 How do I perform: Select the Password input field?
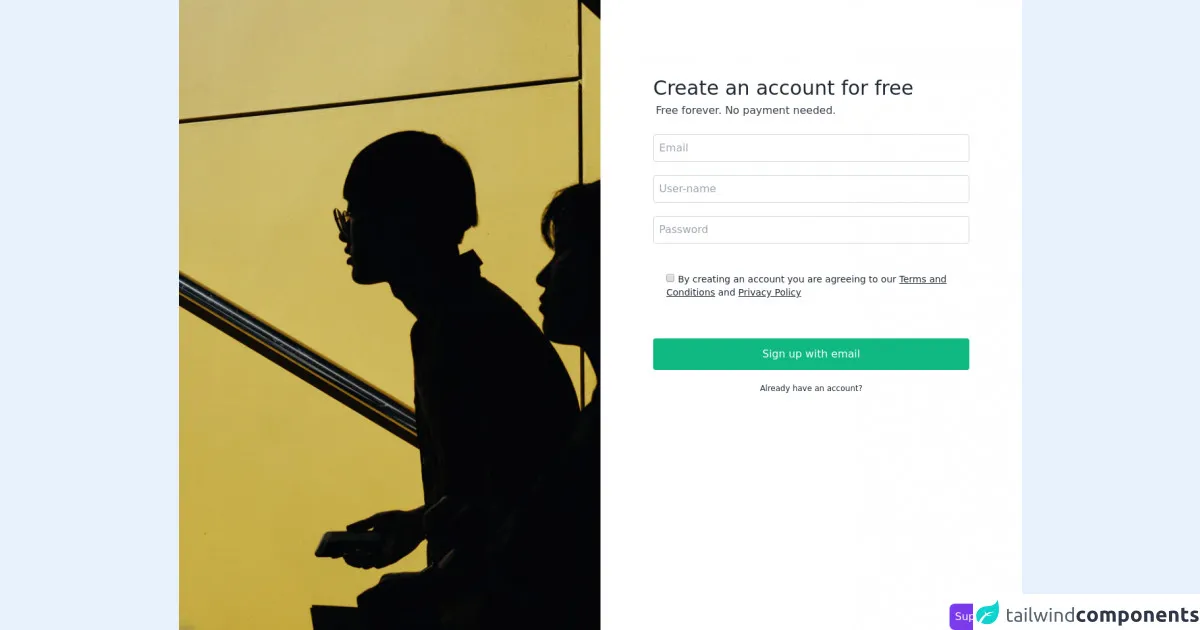(811, 230)
